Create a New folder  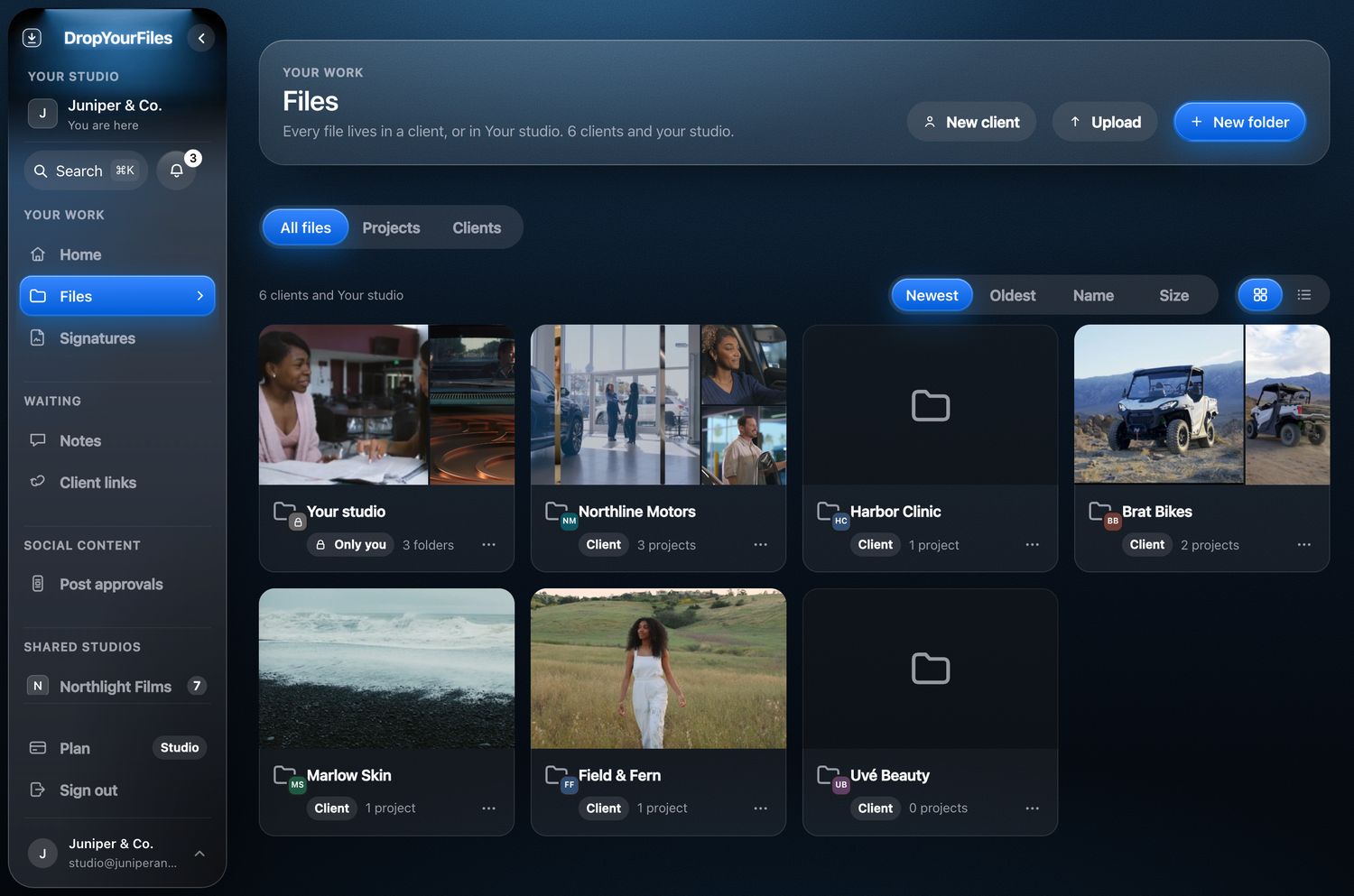click(1239, 122)
